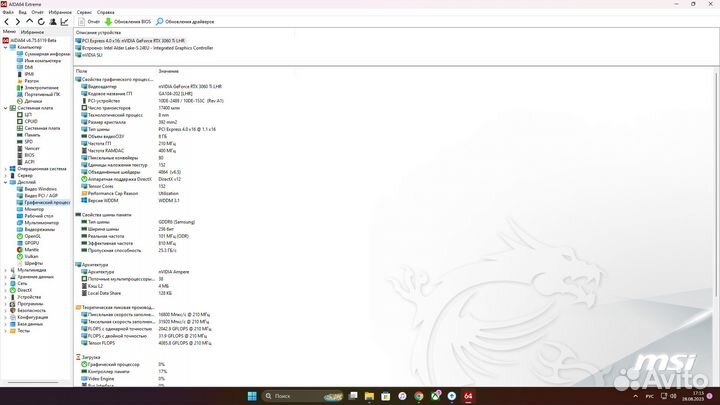
Task: Click the Performance Cap Reason row
Action: pyautogui.click(x=130, y=193)
